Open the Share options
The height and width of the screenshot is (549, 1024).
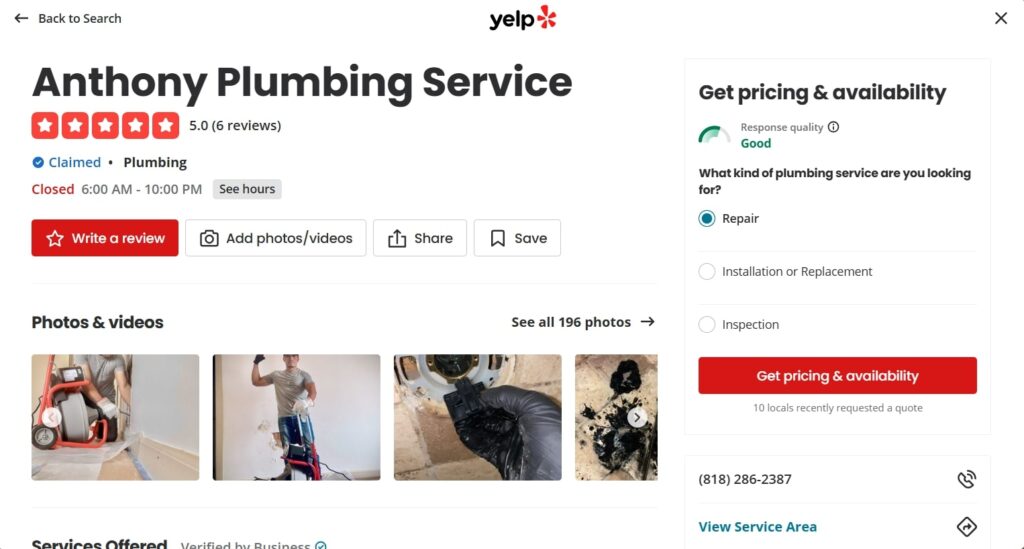pos(420,238)
